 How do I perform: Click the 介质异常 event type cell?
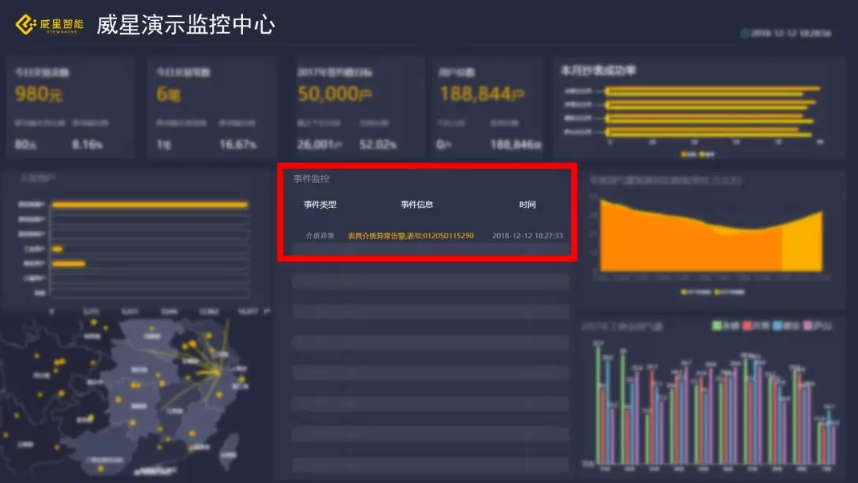pos(320,236)
